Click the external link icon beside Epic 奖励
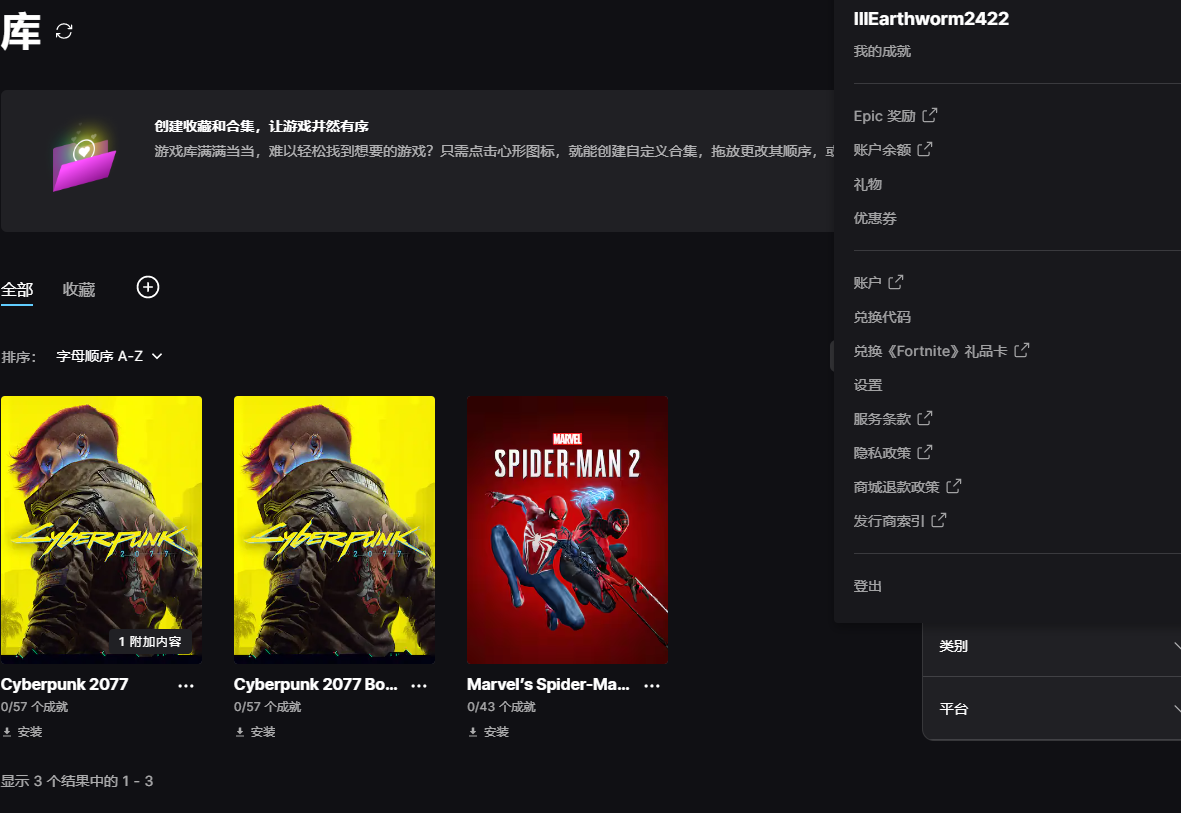The image size is (1181, 813). tap(930, 115)
